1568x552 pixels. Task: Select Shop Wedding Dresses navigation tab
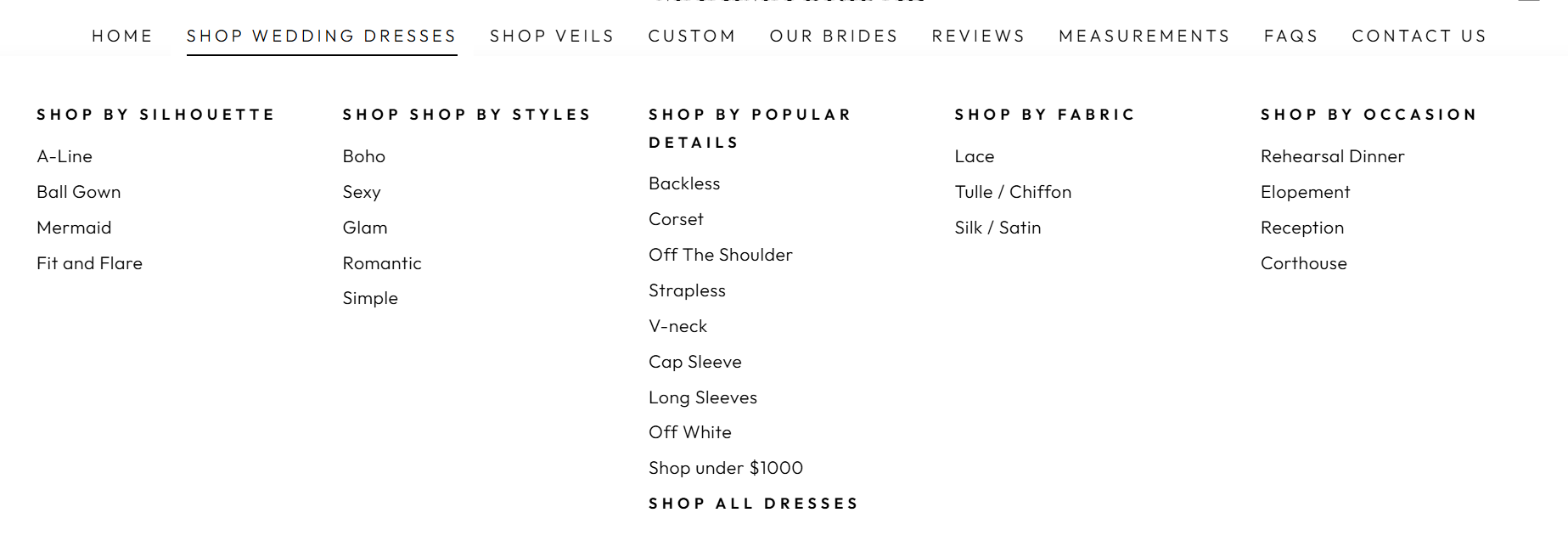322,36
